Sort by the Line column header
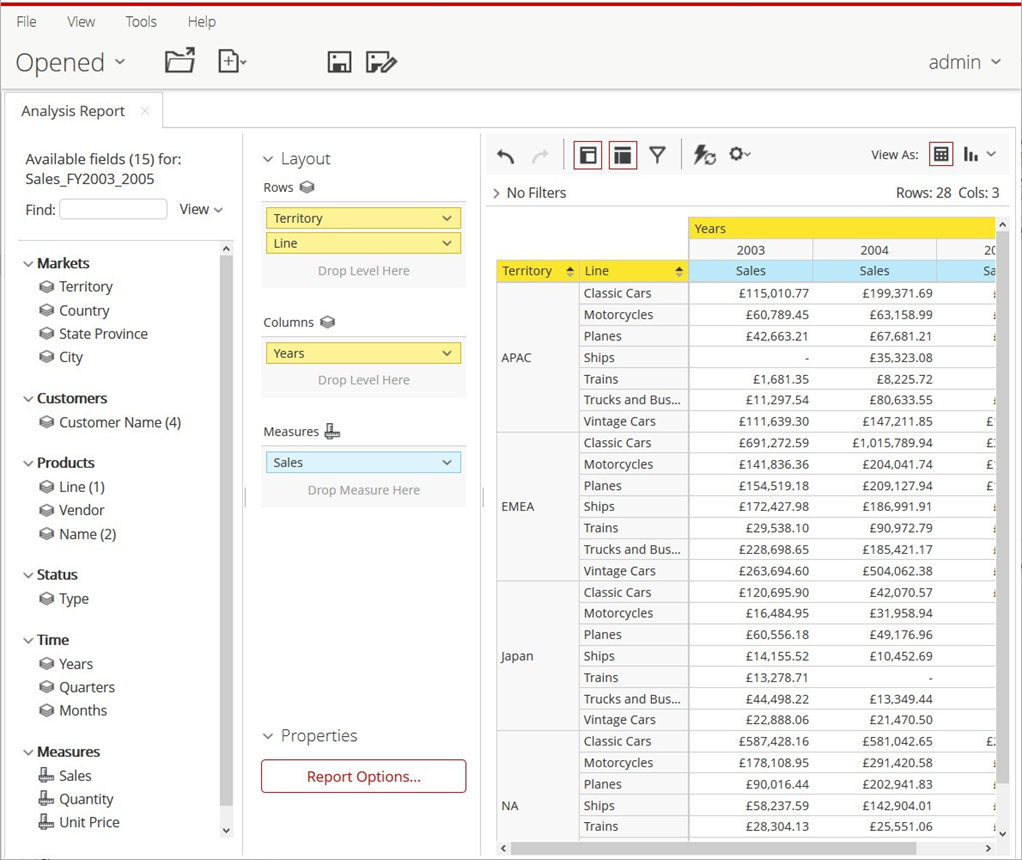The width and height of the screenshot is (1022, 860). 680,271
